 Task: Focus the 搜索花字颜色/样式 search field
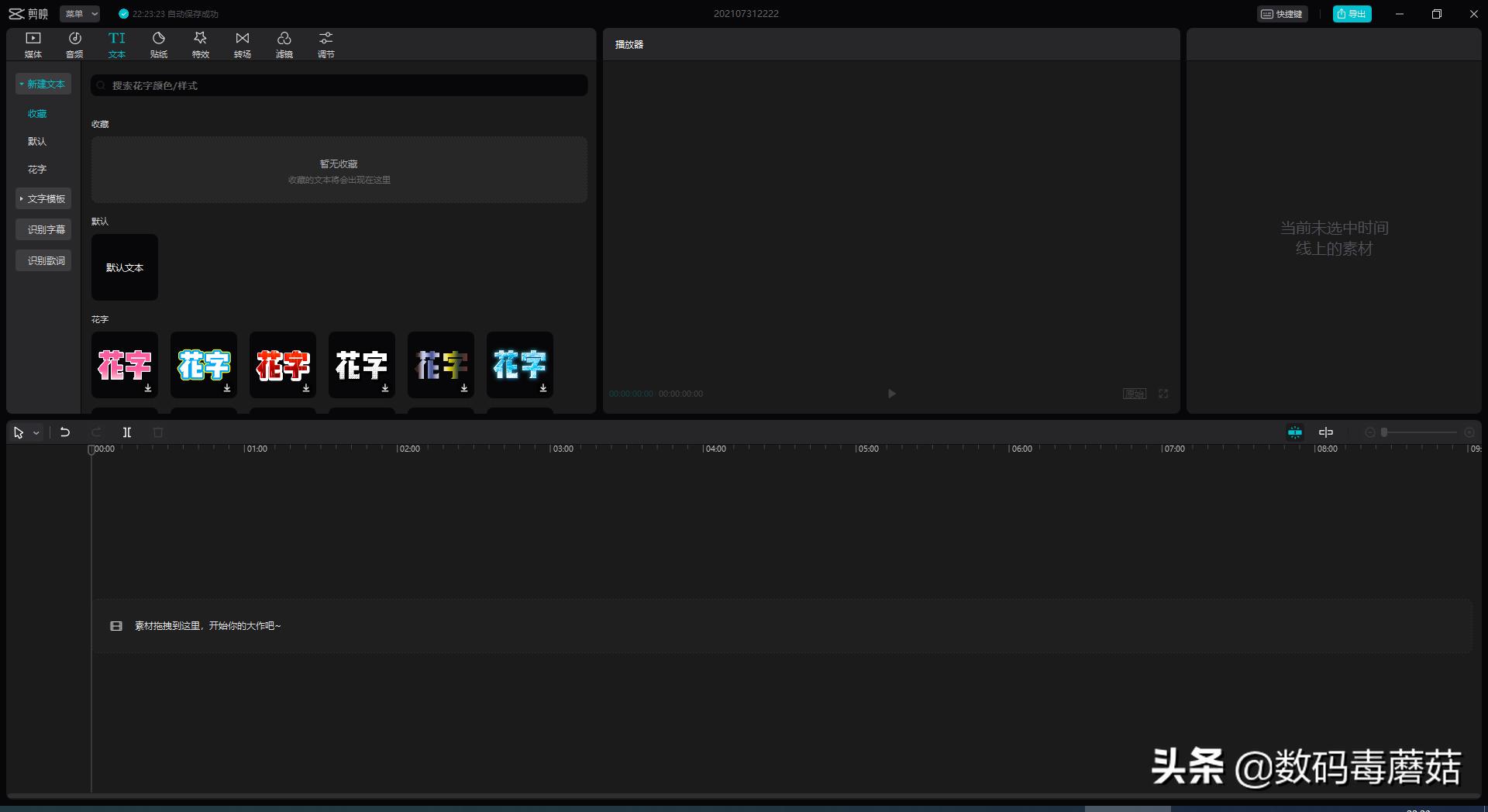(x=339, y=85)
